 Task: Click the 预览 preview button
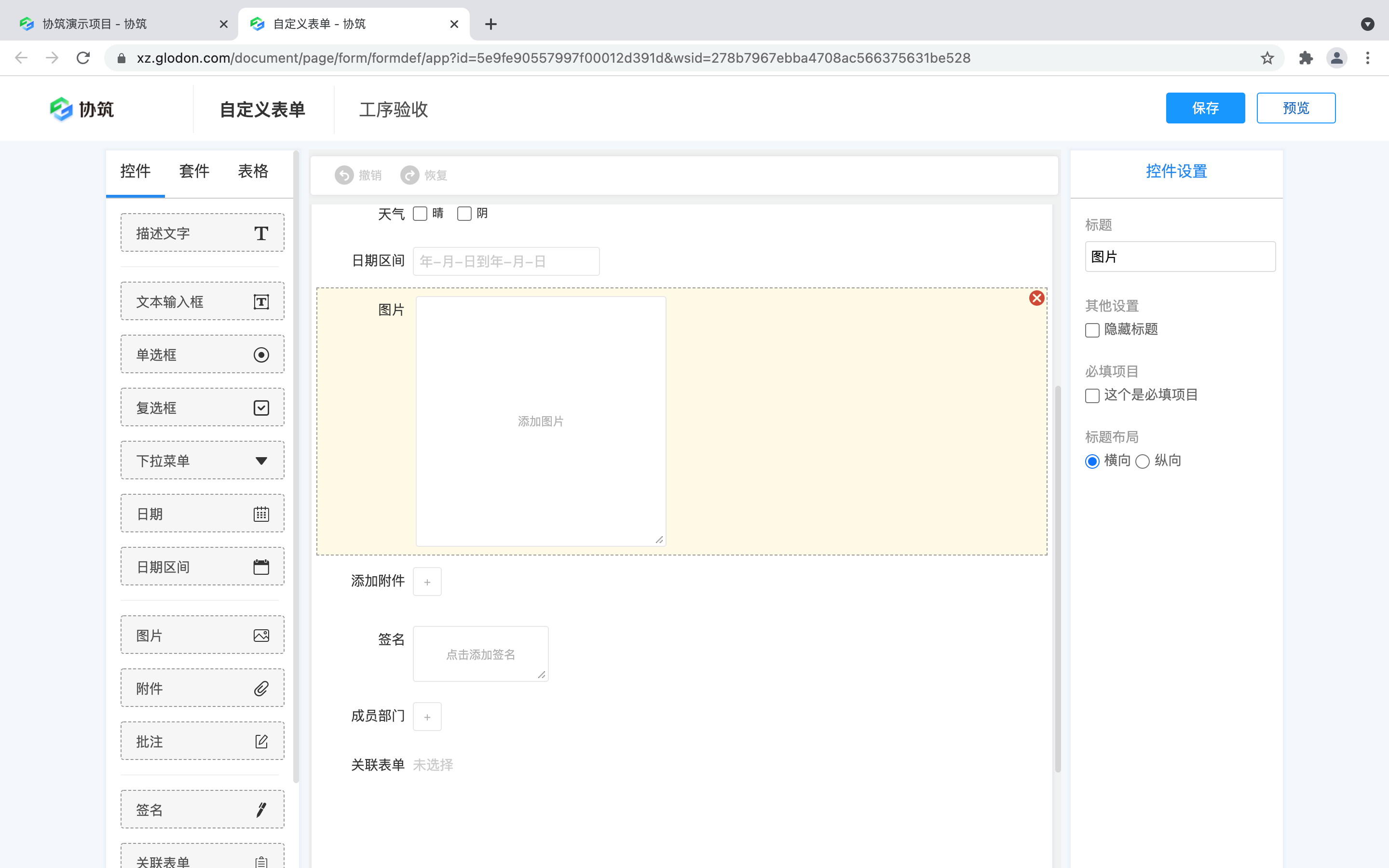pos(1296,108)
